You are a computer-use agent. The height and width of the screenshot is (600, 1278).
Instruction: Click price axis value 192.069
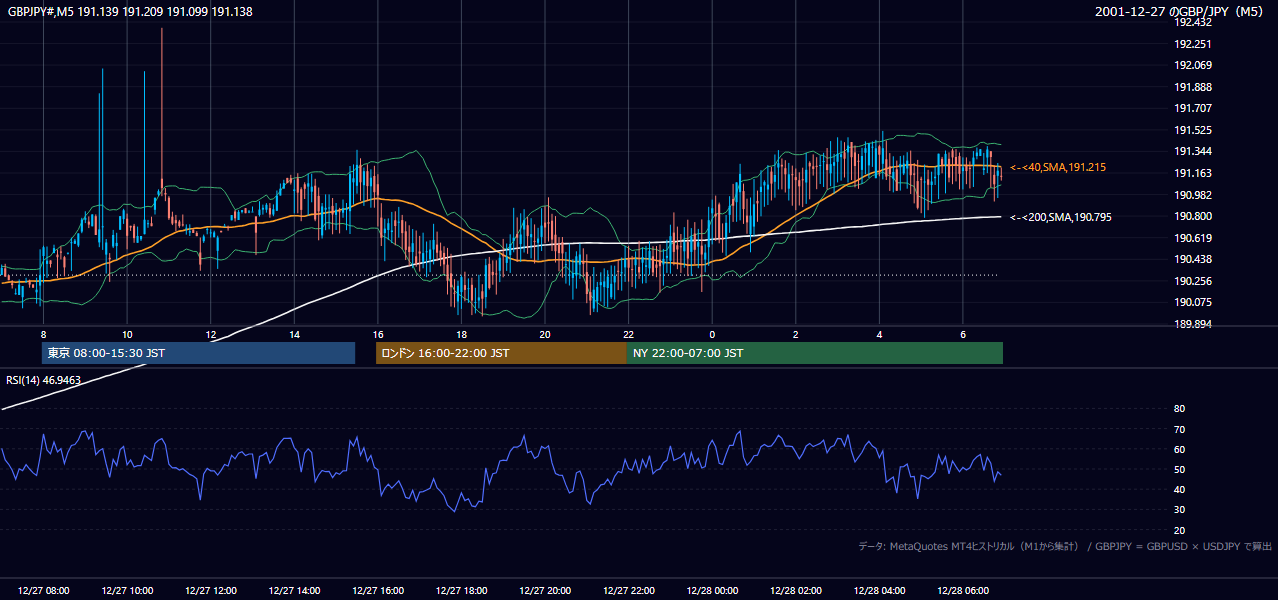[1193, 65]
